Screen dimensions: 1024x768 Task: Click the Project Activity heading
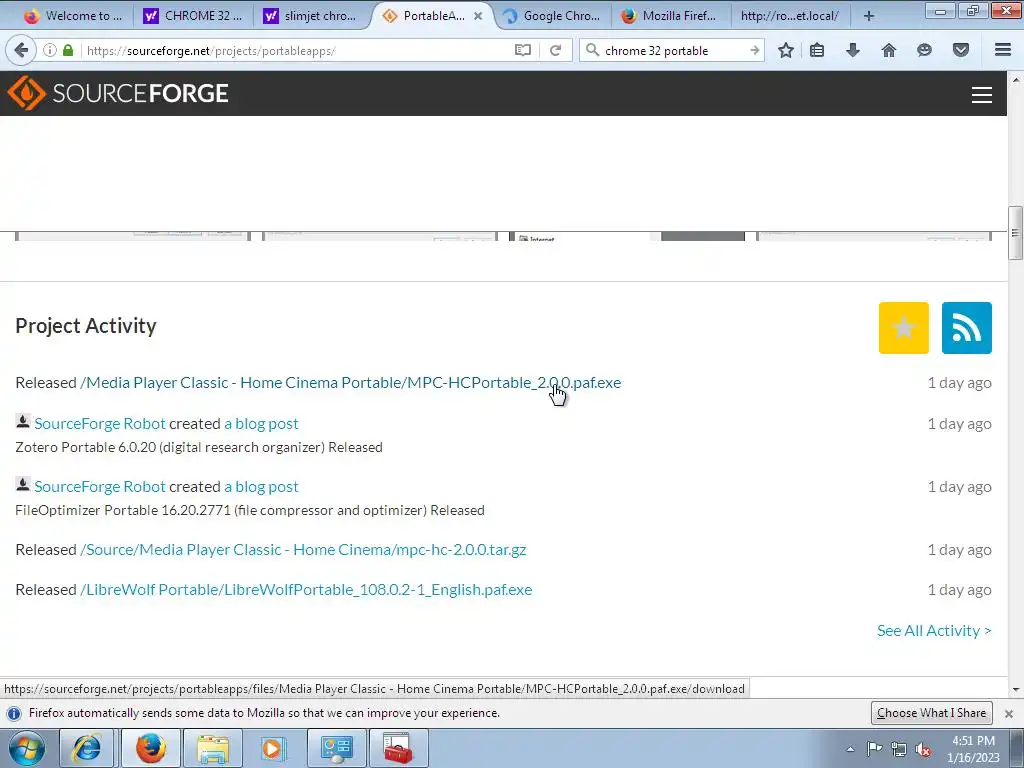[x=86, y=326]
